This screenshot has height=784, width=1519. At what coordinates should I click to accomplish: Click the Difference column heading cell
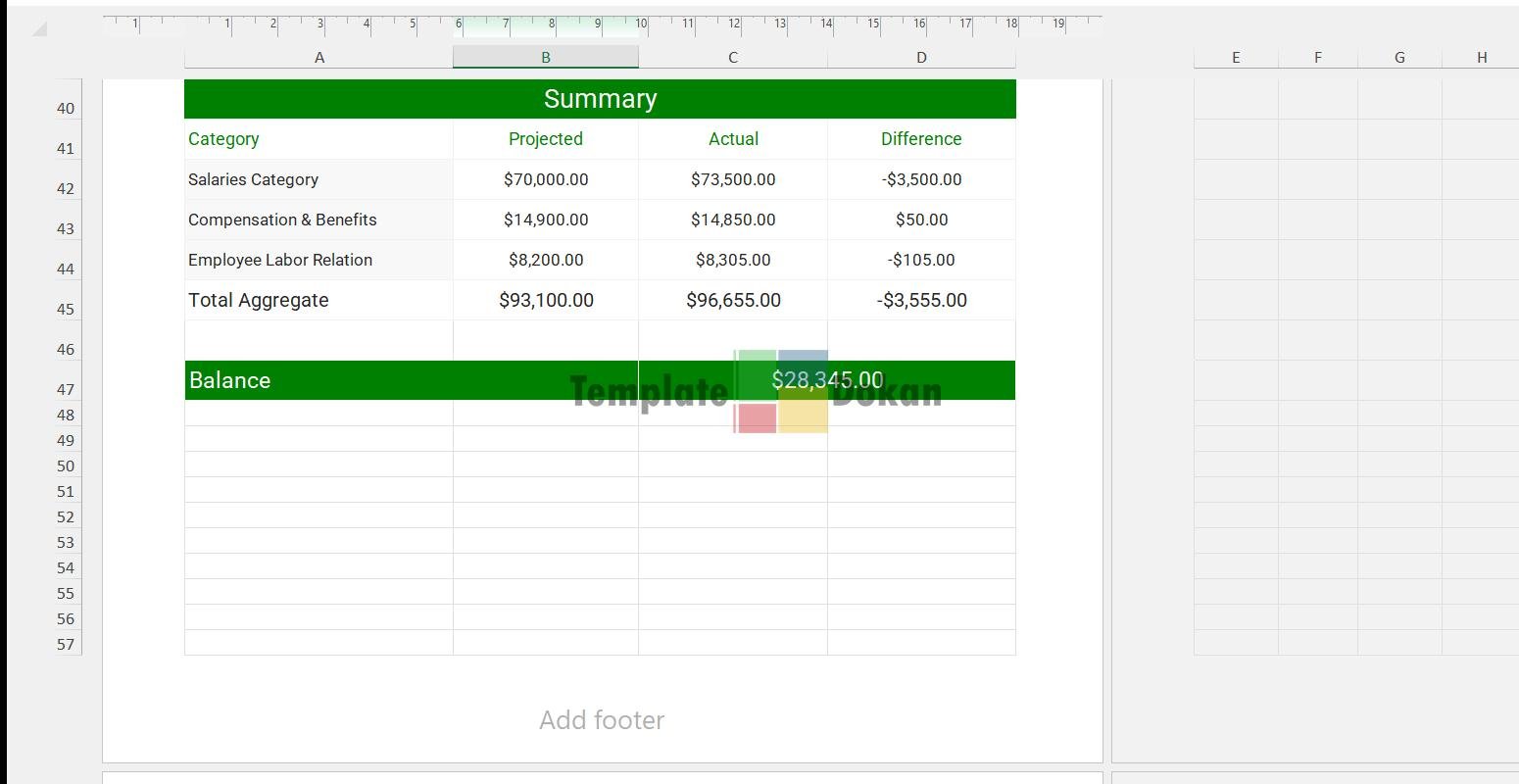[x=921, y=139]
